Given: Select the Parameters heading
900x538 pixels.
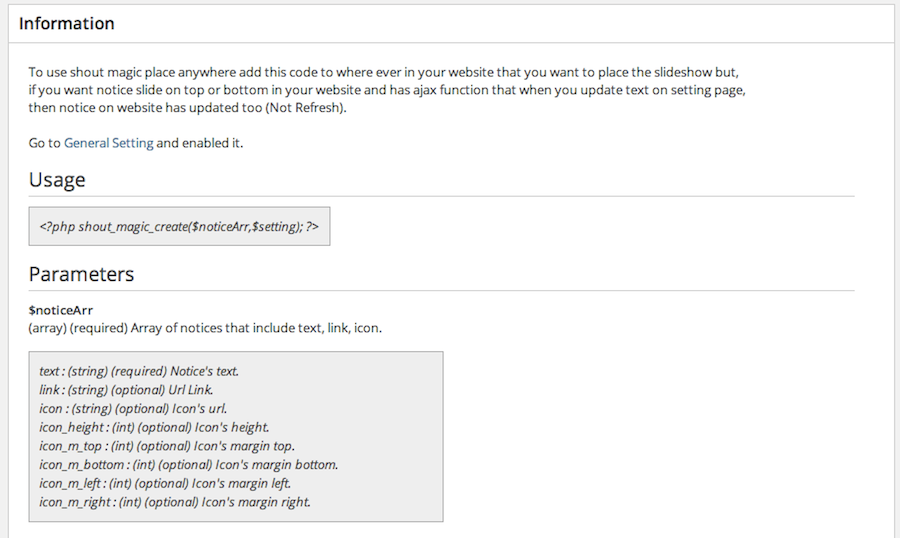Looking at the screenshot, I should [x=81, y=274].
